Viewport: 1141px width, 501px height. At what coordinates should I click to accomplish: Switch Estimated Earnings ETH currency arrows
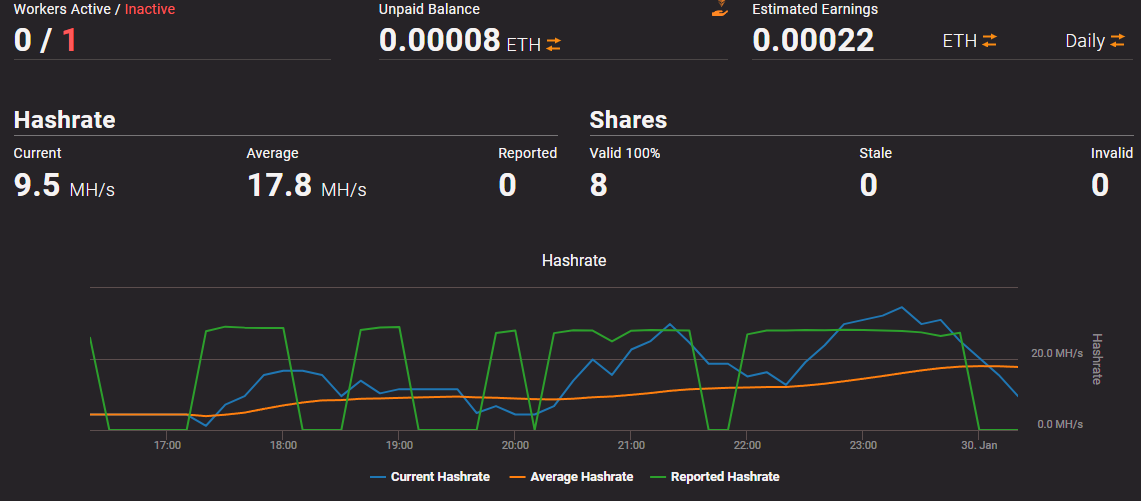coord(989,41)
